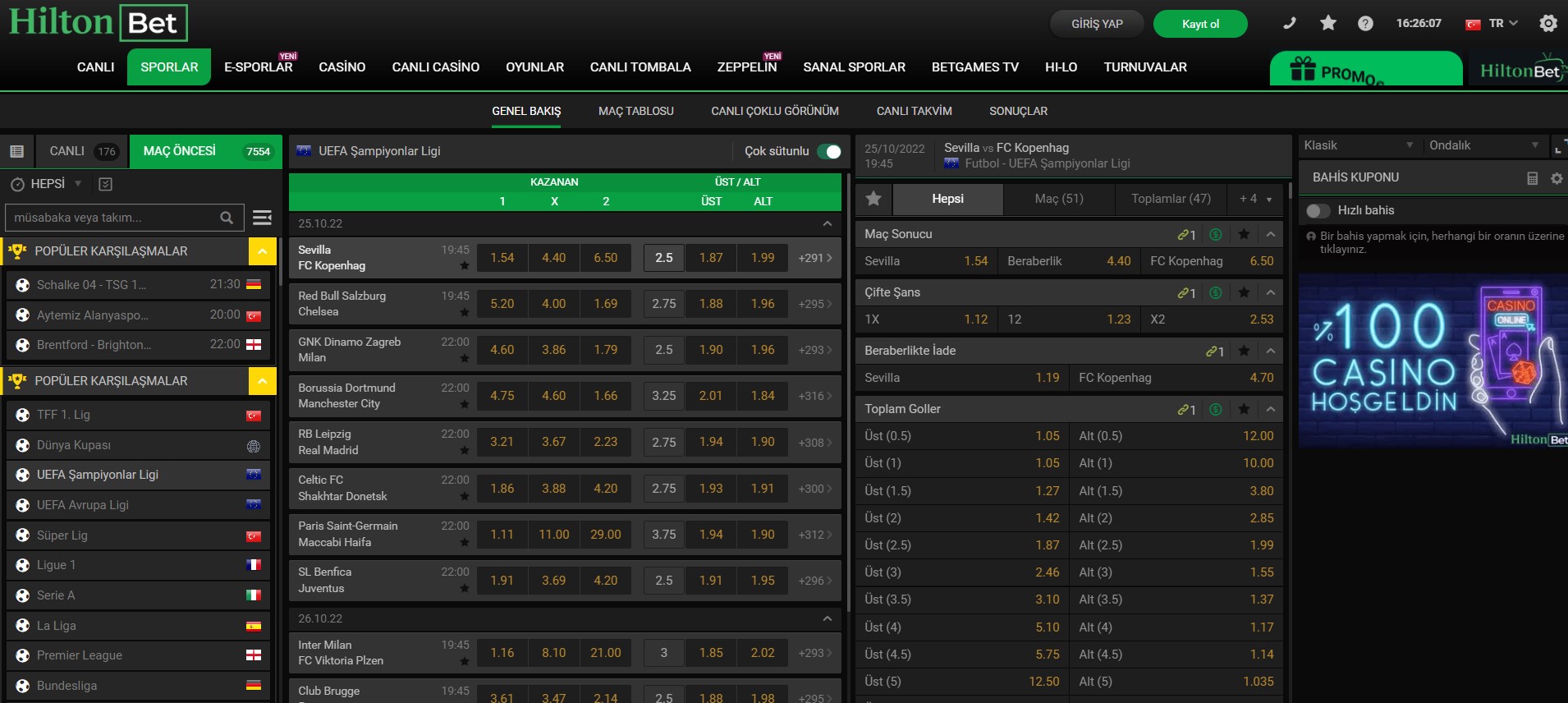Favorite the Celtic FC match star
The height and width of the screenshot is (703, 1568).
pyautogui.click(x=465, y=496)
